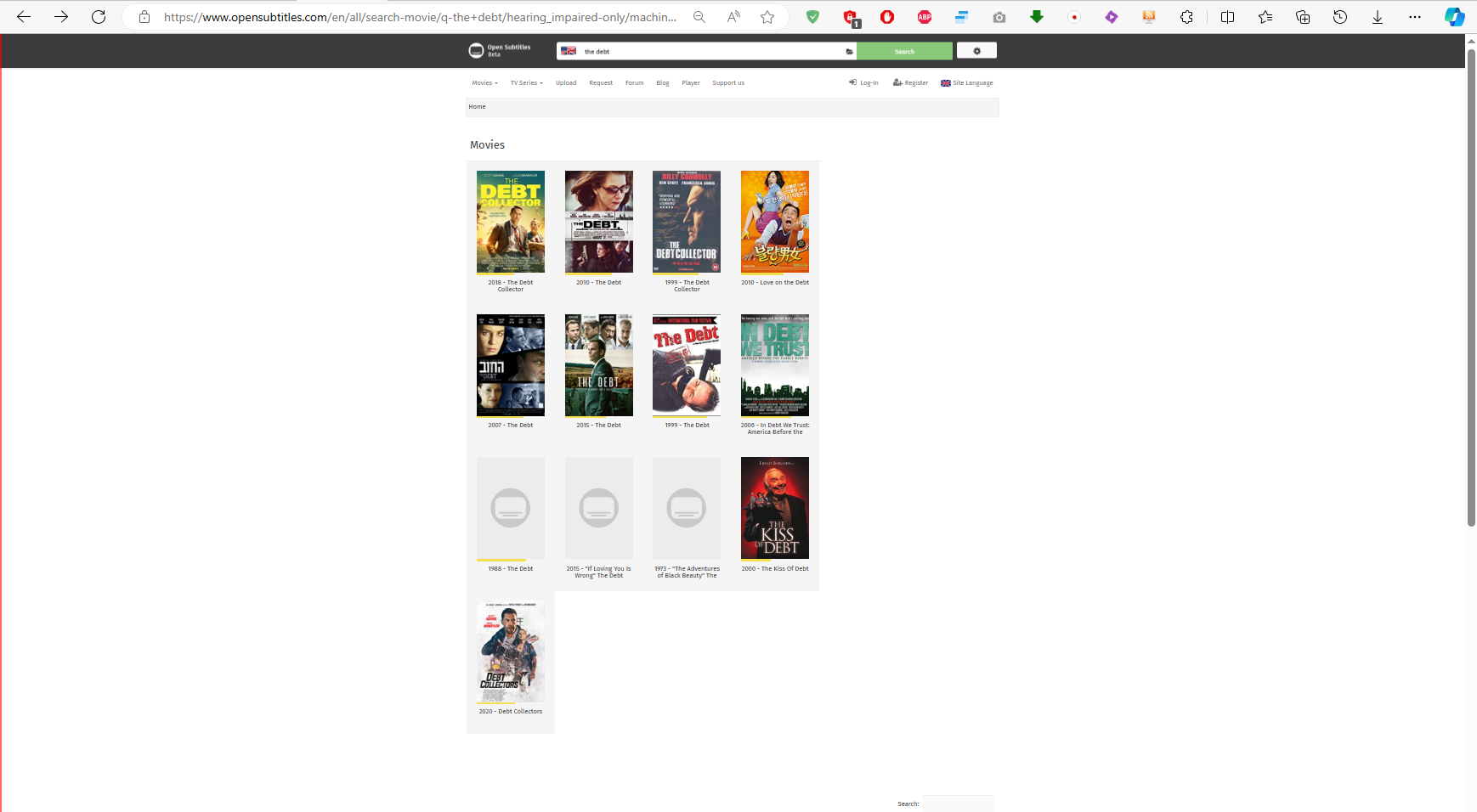Open the blue stacked-bars extension

click(x=962, y=17)
